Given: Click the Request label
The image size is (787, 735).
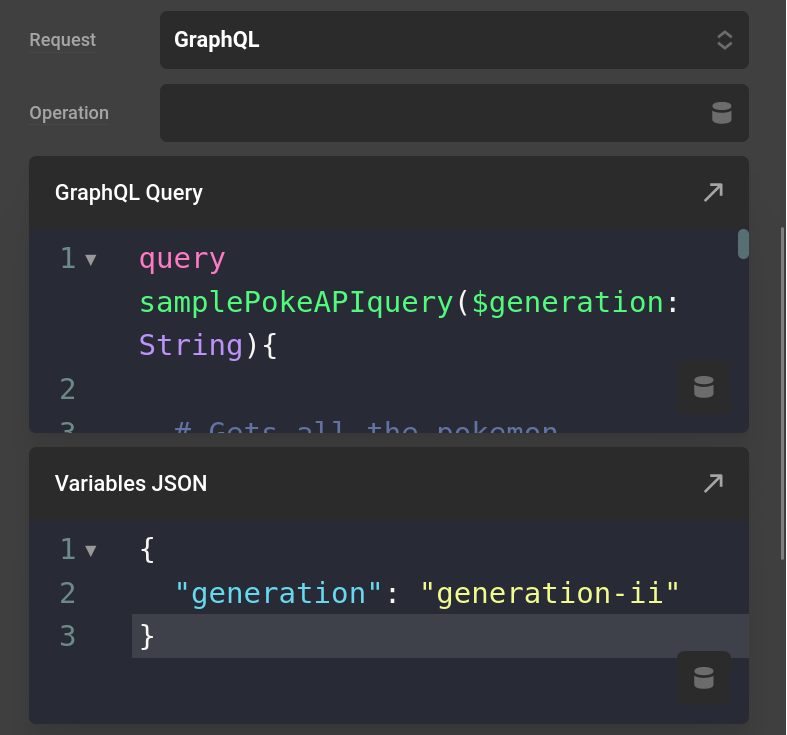Looking at the screenshot, I should (62, 40).
